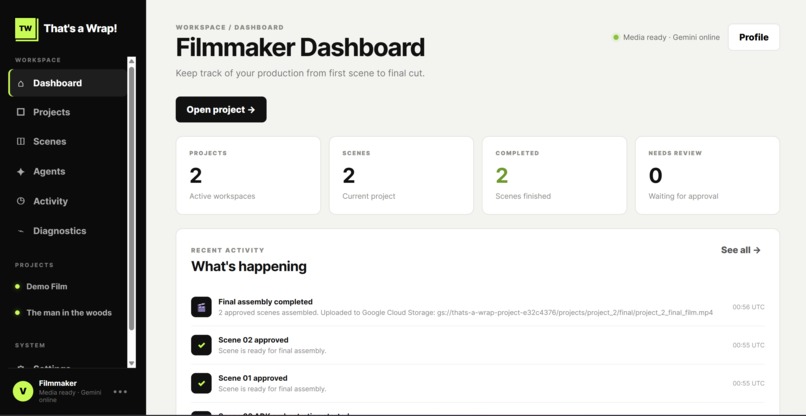This screenshot has width=806, height=416.
Task: Open the three-dots user menu
Action: tap(120, 392)
